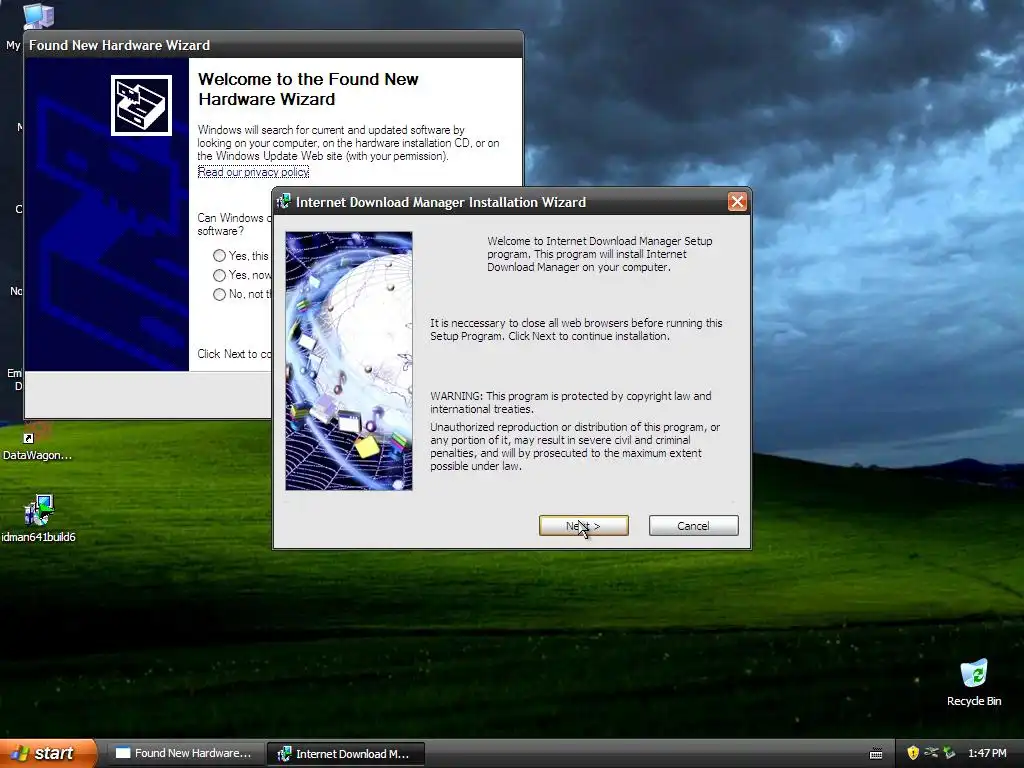Click the 'Welcome to Internet Download Manager Setup' text
Image resolution: width=1024 pixels, height=768 pixels.
click(x=600, y=254)
